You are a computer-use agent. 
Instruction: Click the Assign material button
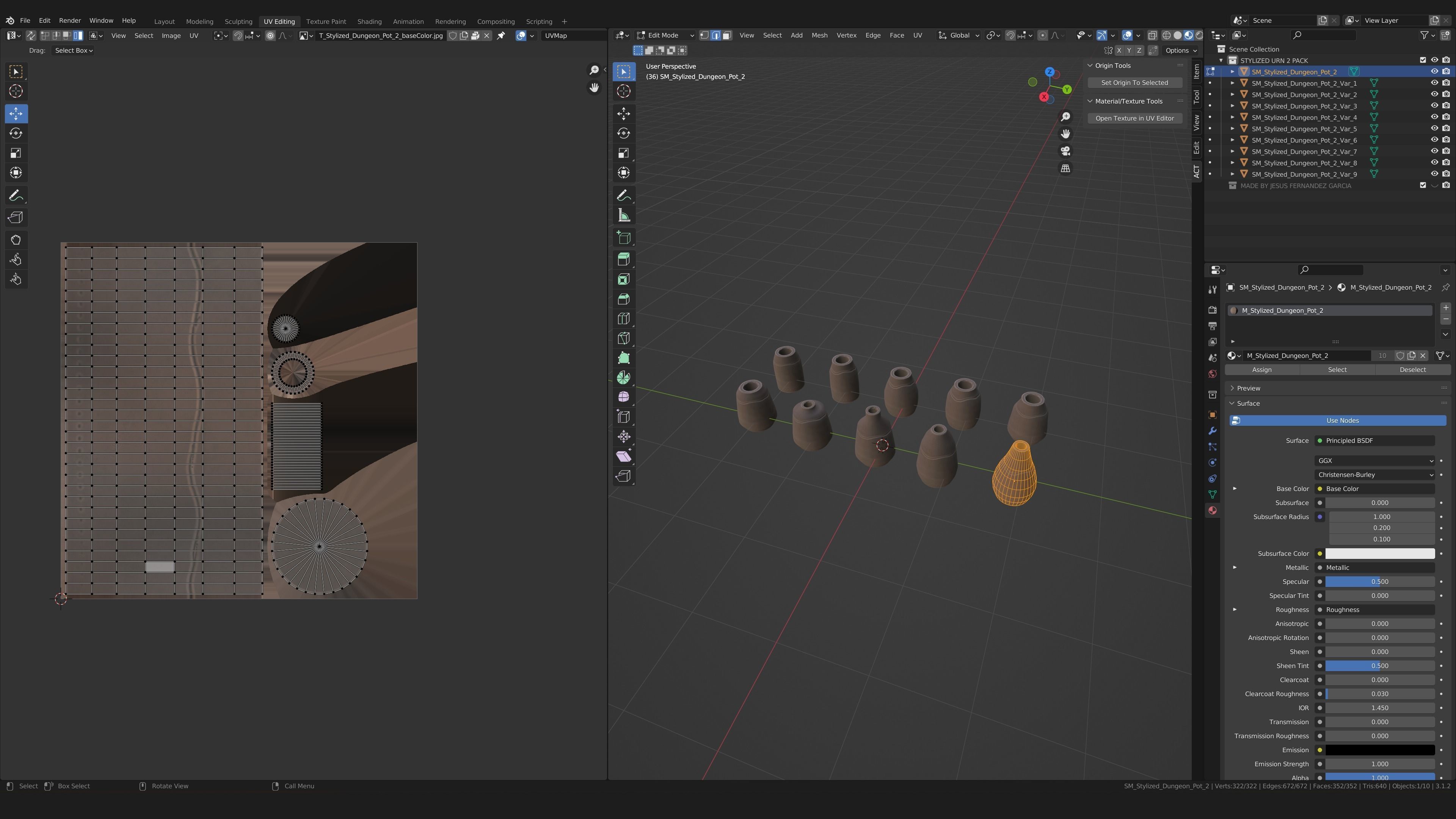(x=1261, y=370)
